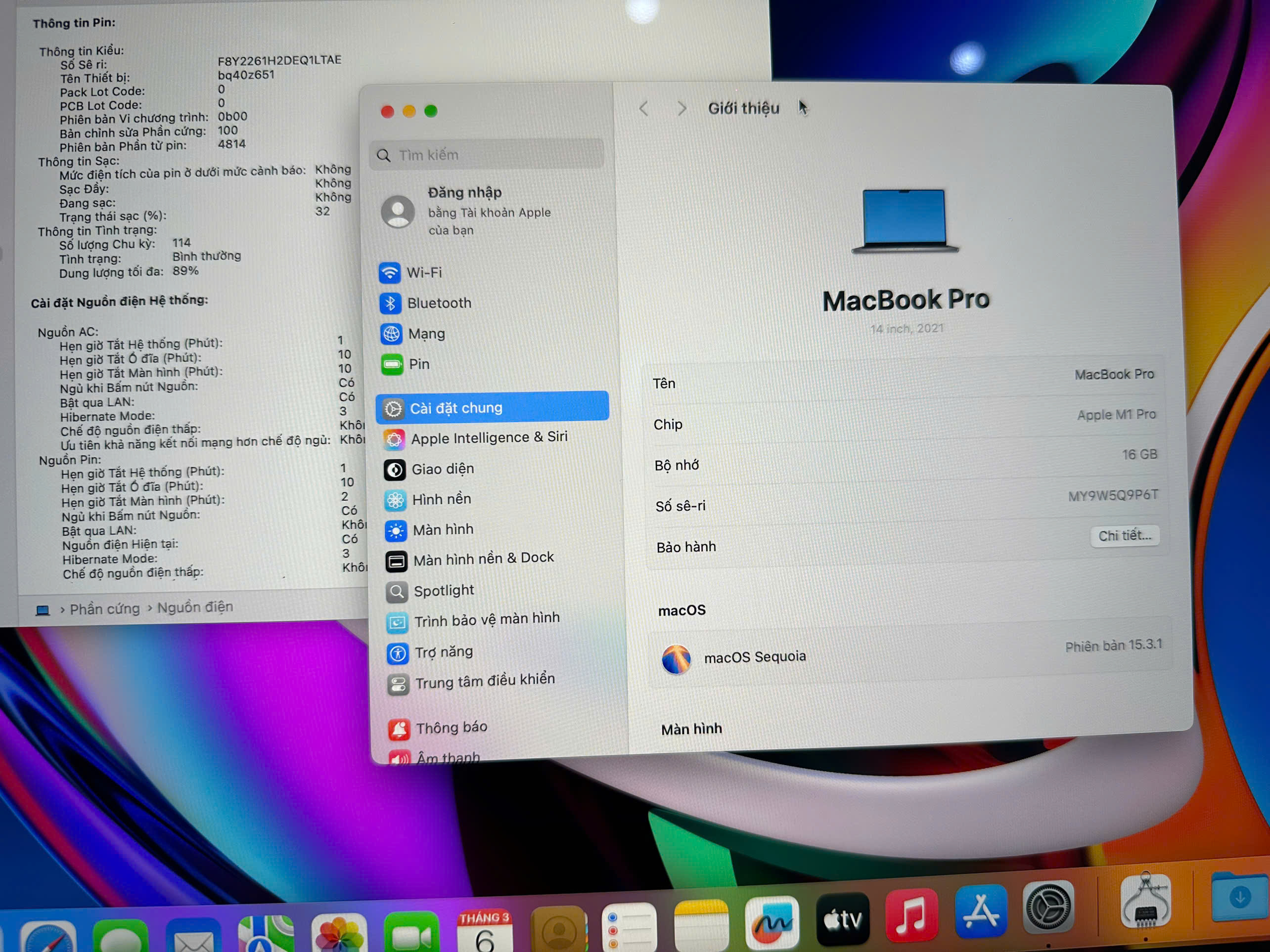Click the Chi tiết... warranty button
Image resolution: width=1270 pixels, height=952 pixels.
[x=1124, y=536]
